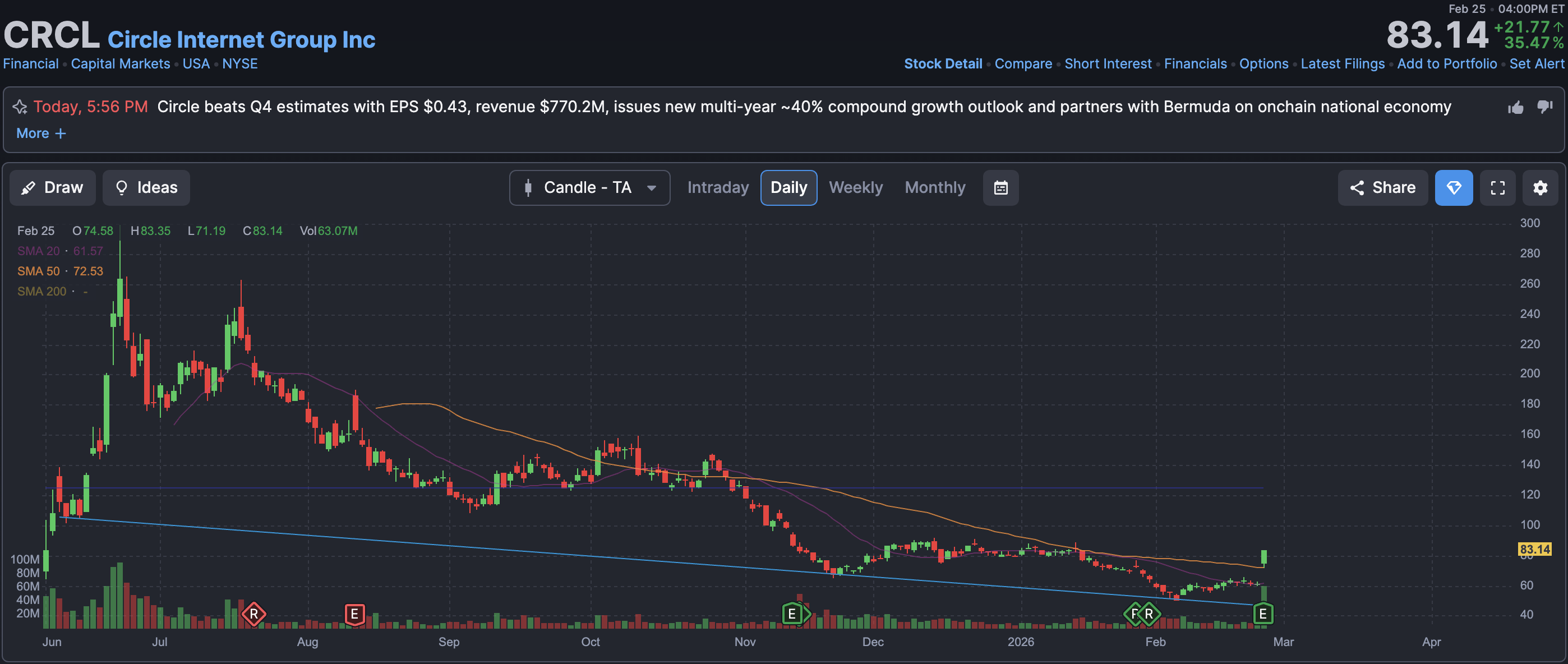Open the Draw tools menu
The image size is (1568, 664).
click(x=52, y=187)
